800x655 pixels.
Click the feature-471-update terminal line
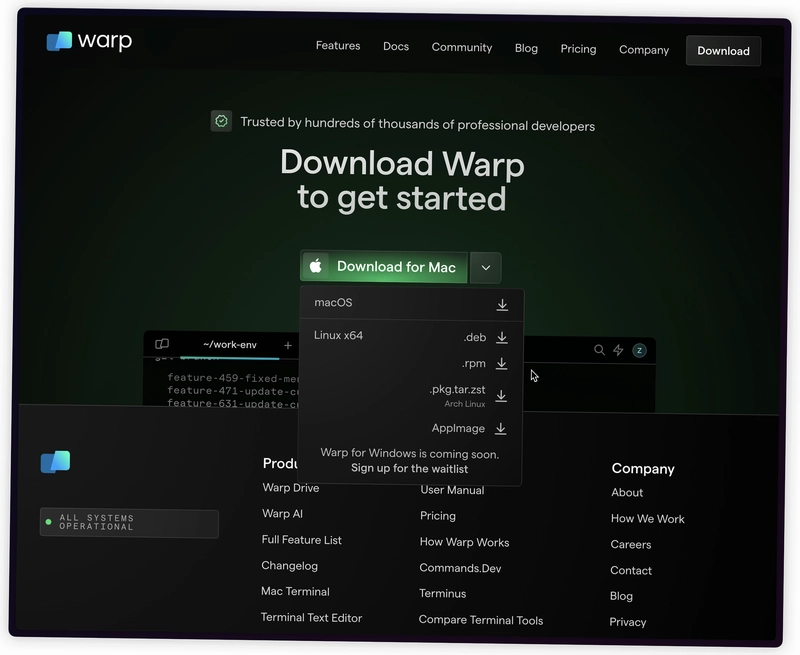coord(233,391)
